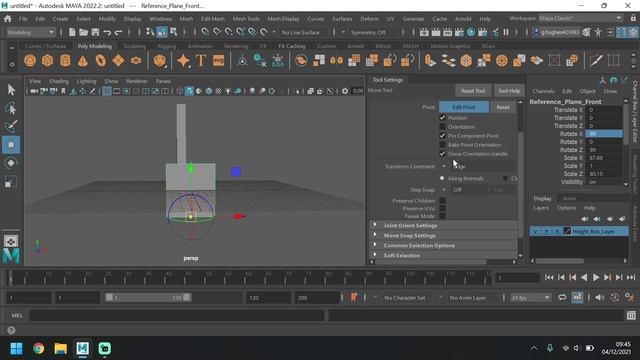Activate the Rotate tool in the toolbox
The image size is (640, 360).
(11, 163)
